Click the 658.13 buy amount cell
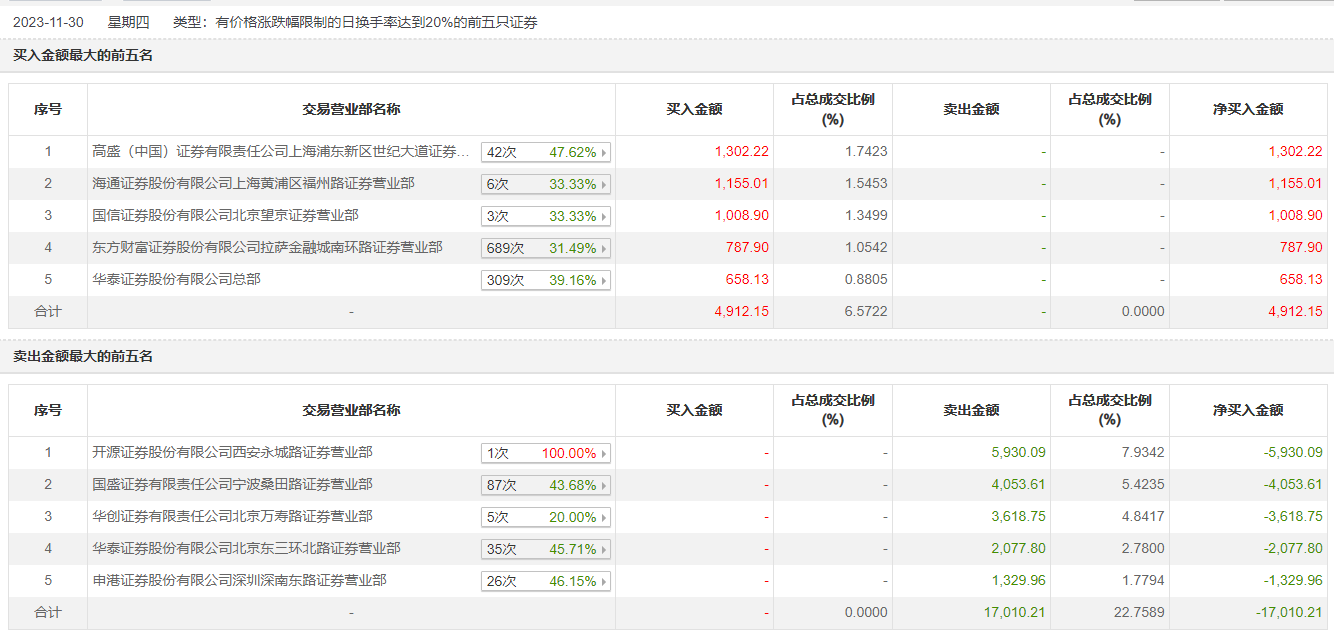This screenshot has height=632, width=1334. point(748,280)
